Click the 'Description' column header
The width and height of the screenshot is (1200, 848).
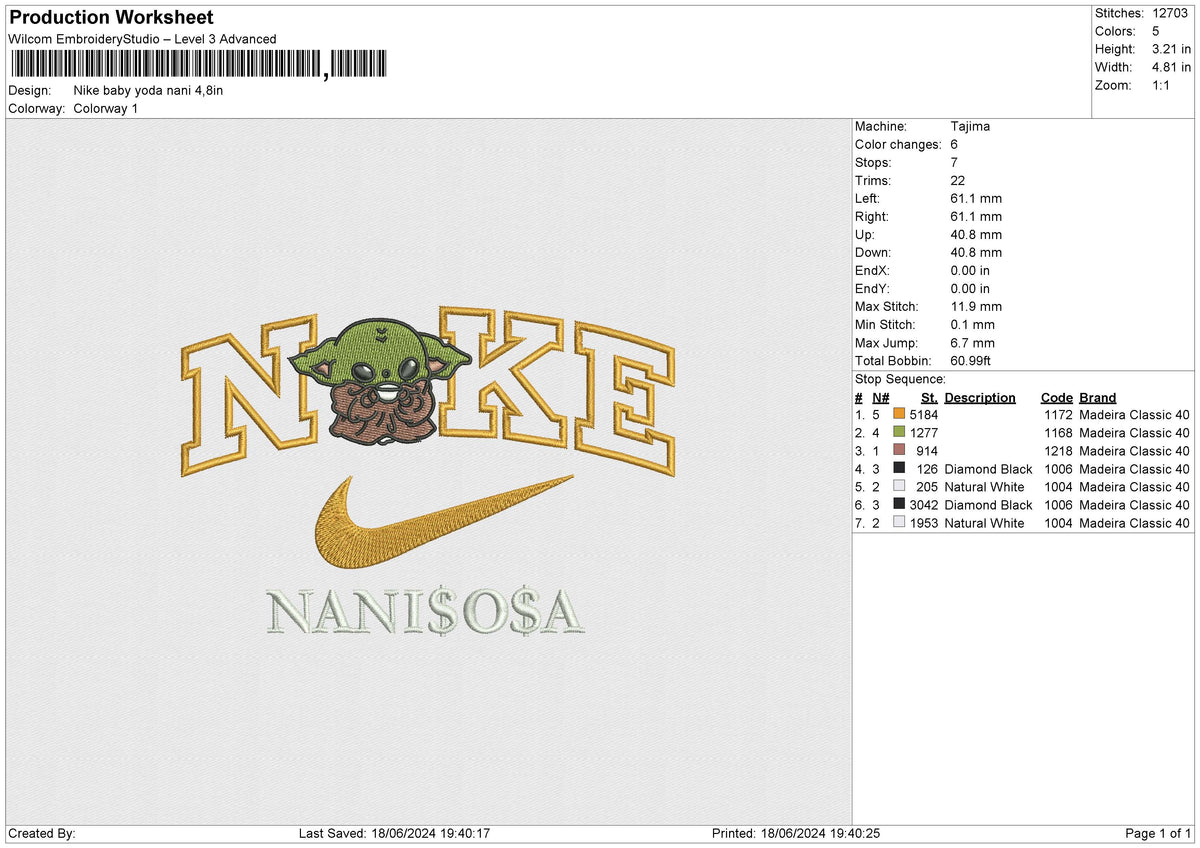point(980,398)
